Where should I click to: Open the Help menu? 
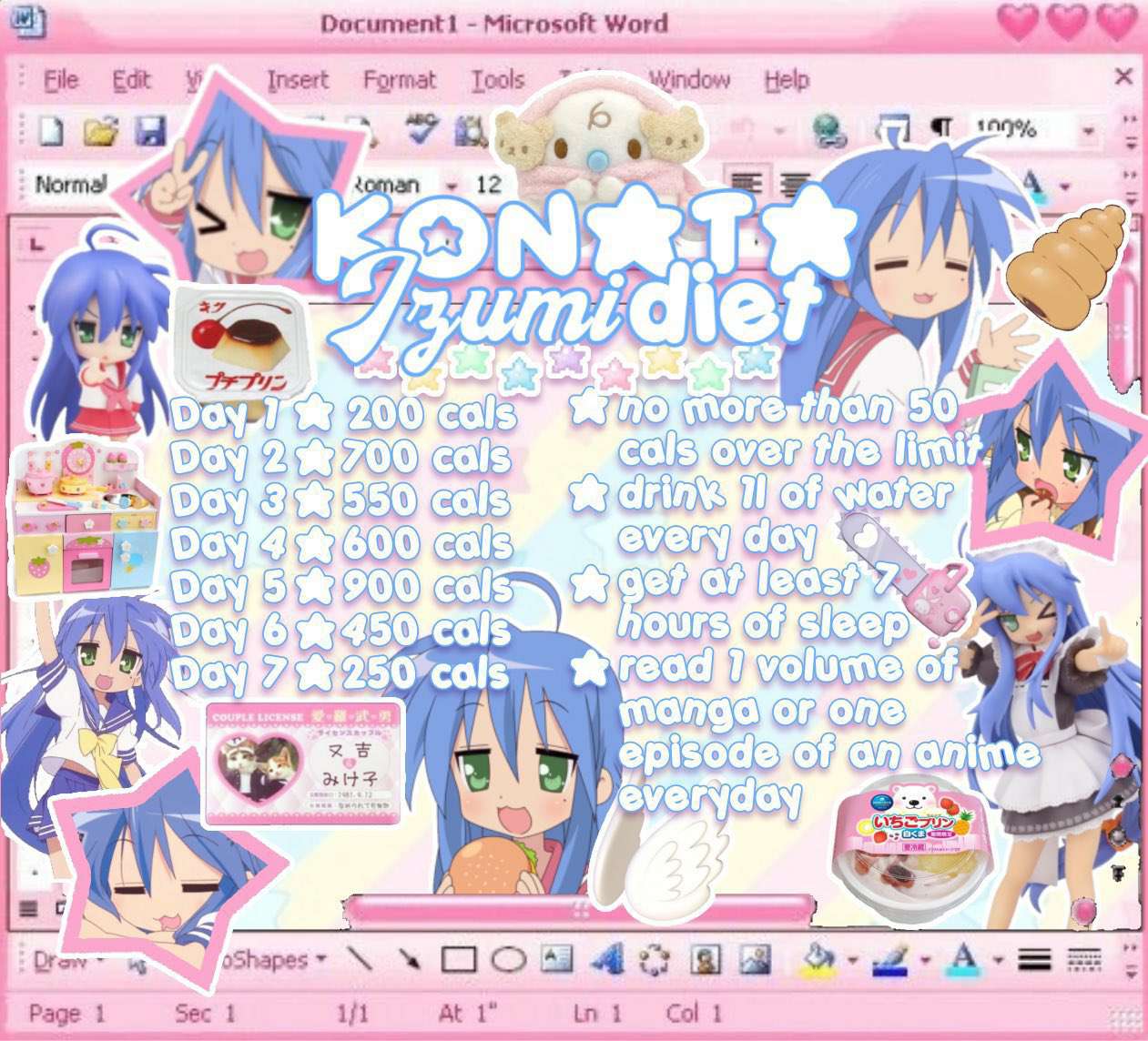787,80
